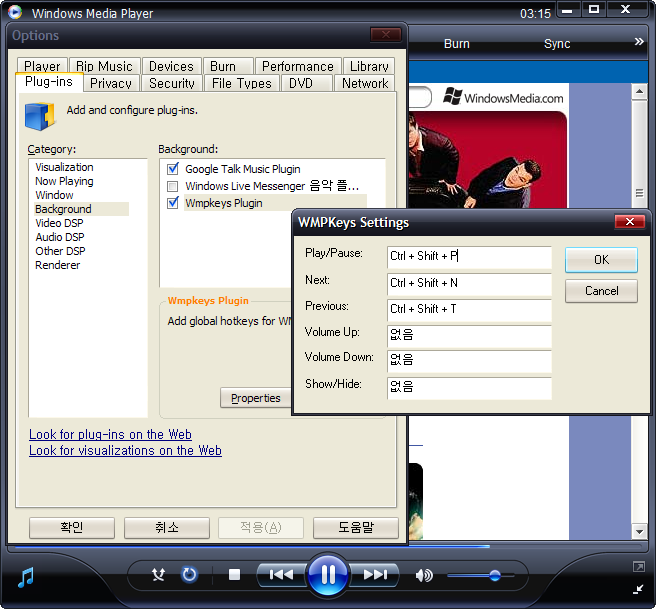This screenshot has width=656, height=609.
Task: Select Renderer category
Action: click(58, 265)
